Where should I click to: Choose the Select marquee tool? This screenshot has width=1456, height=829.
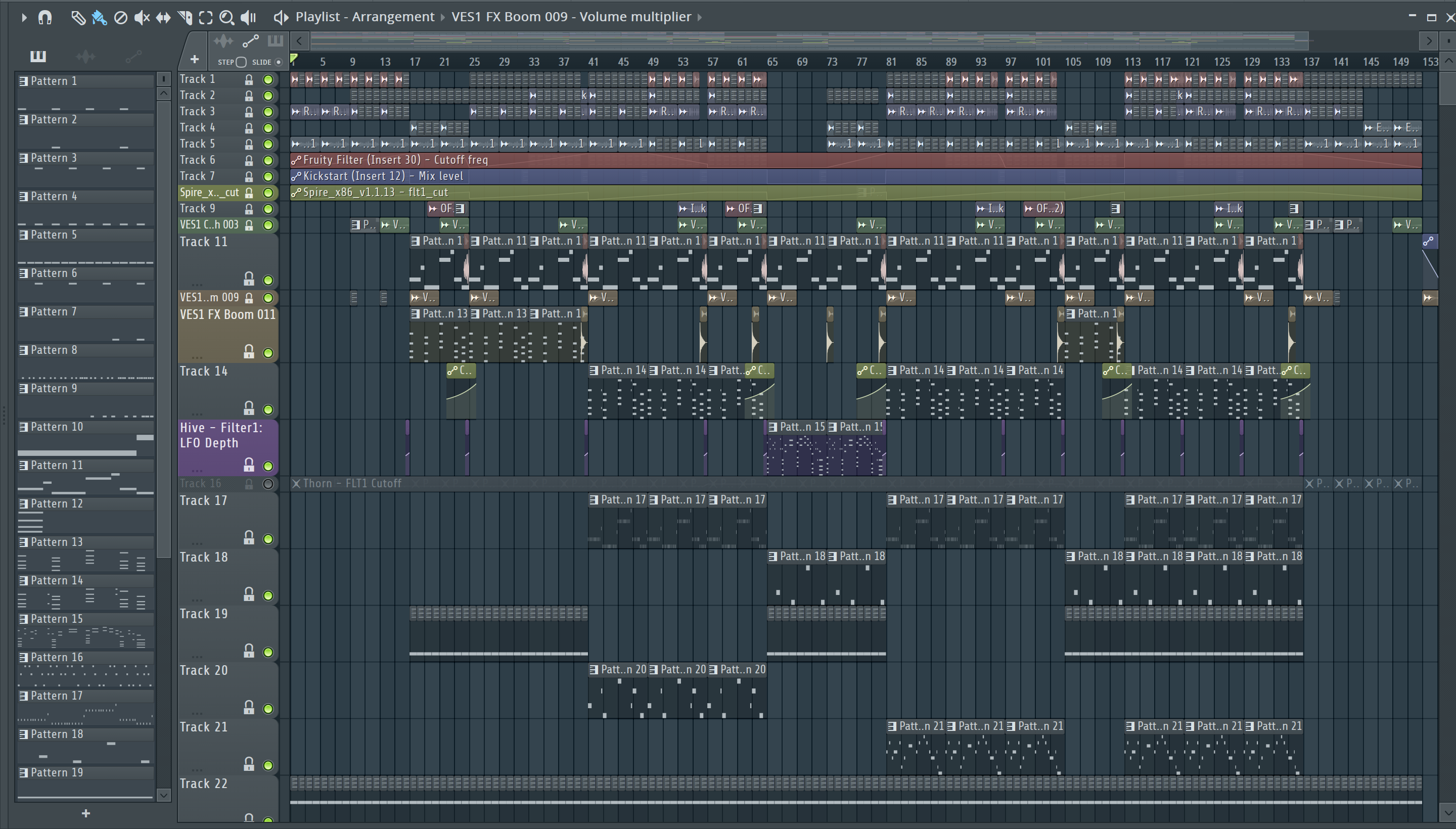[206, 18]
